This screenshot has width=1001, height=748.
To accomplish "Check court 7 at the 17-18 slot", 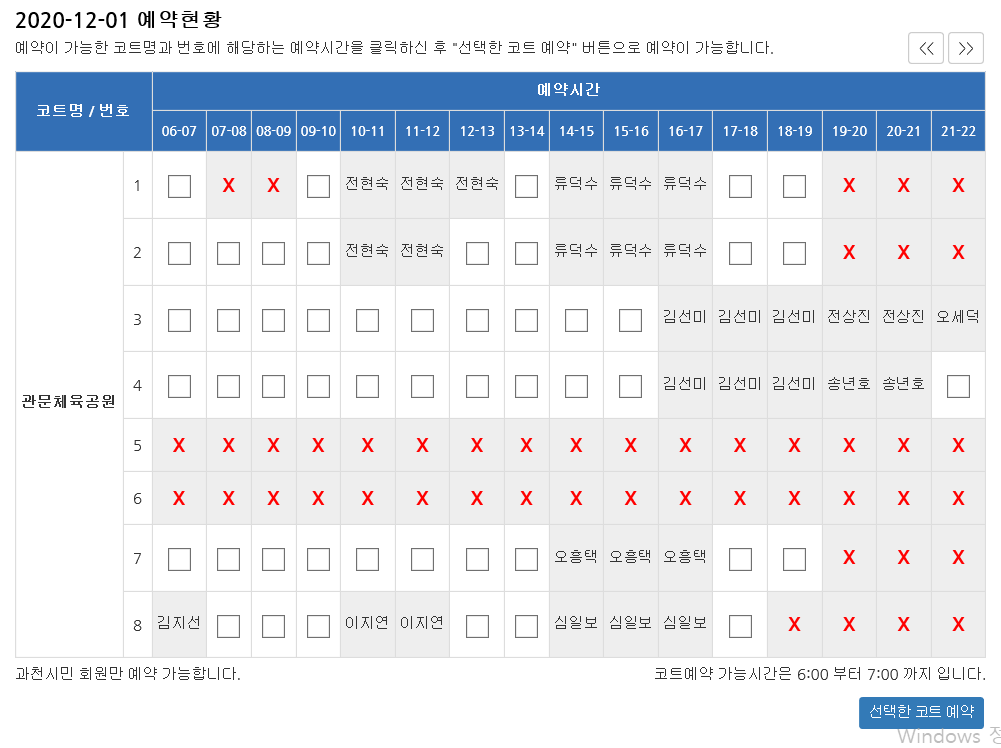I will click(x=740, y=558).
